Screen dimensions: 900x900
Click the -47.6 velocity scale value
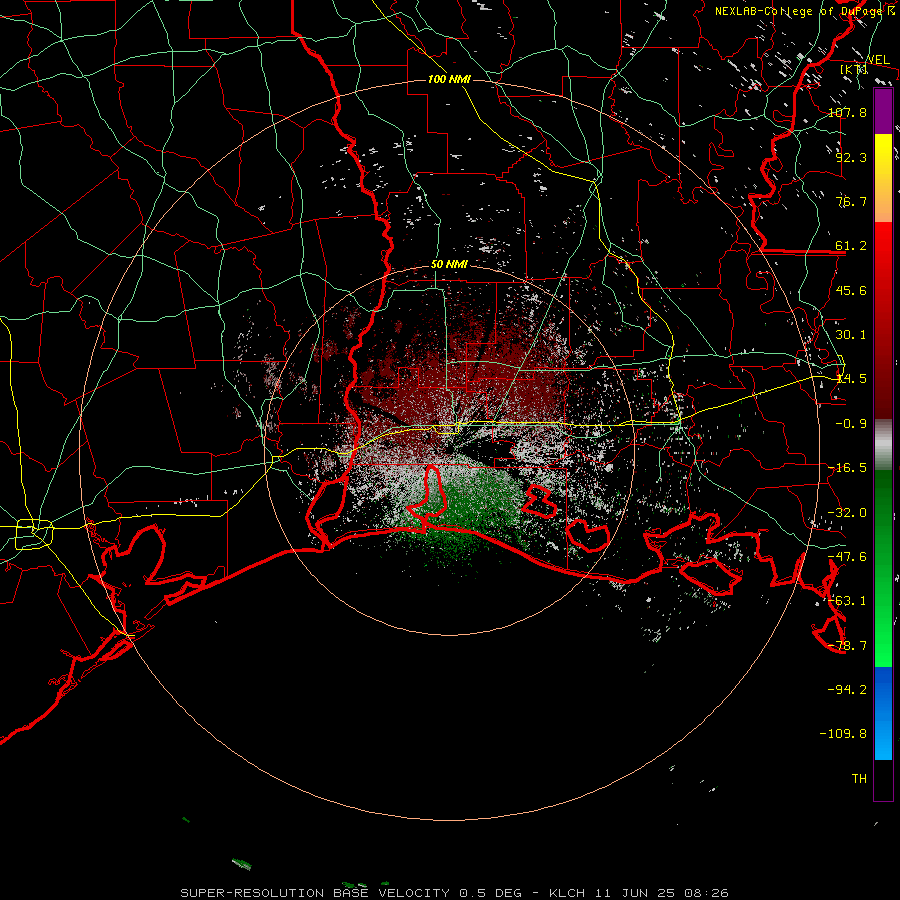pyautogui.click(x=847, y=557)
